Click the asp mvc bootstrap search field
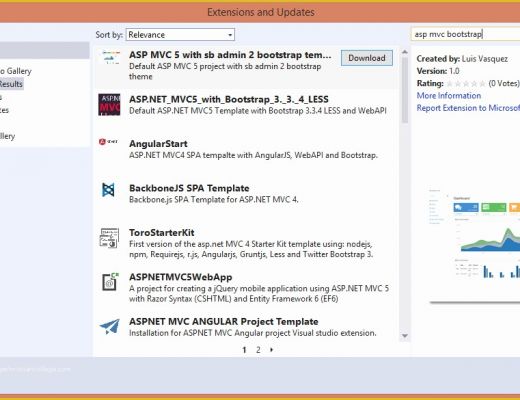The height and width of the screenshot is (400, 520). 465,34
